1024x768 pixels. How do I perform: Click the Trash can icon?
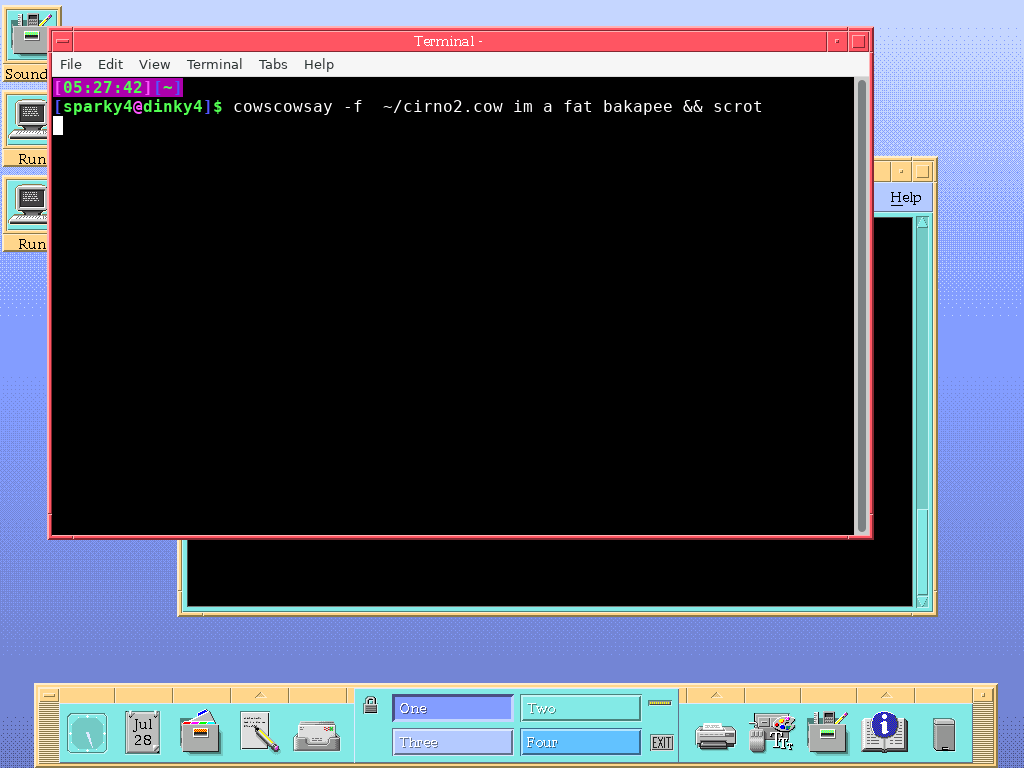click(943, 734)
